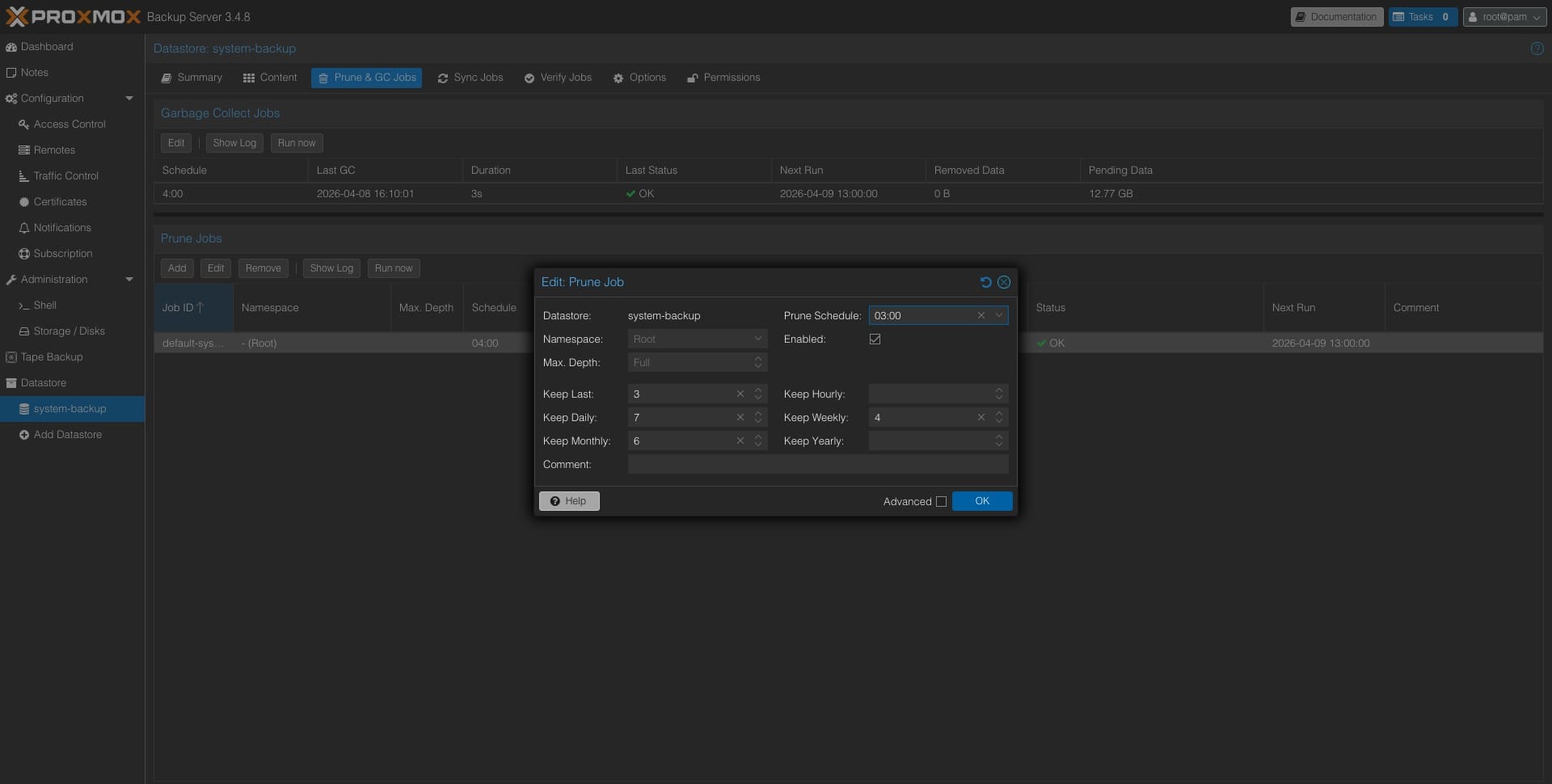Click into the Comment input field
The image size is (1552, 784).
tap(817, 464)
